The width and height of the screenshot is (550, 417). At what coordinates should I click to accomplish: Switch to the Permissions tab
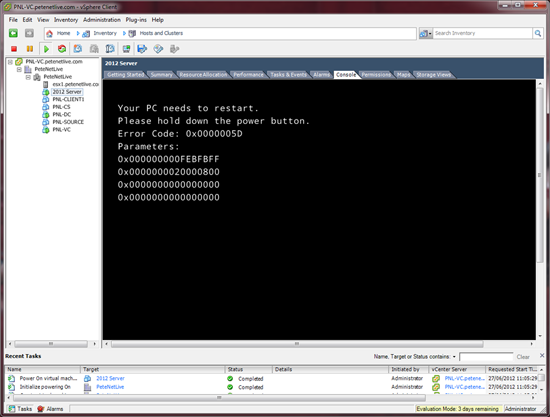[376, 74]
